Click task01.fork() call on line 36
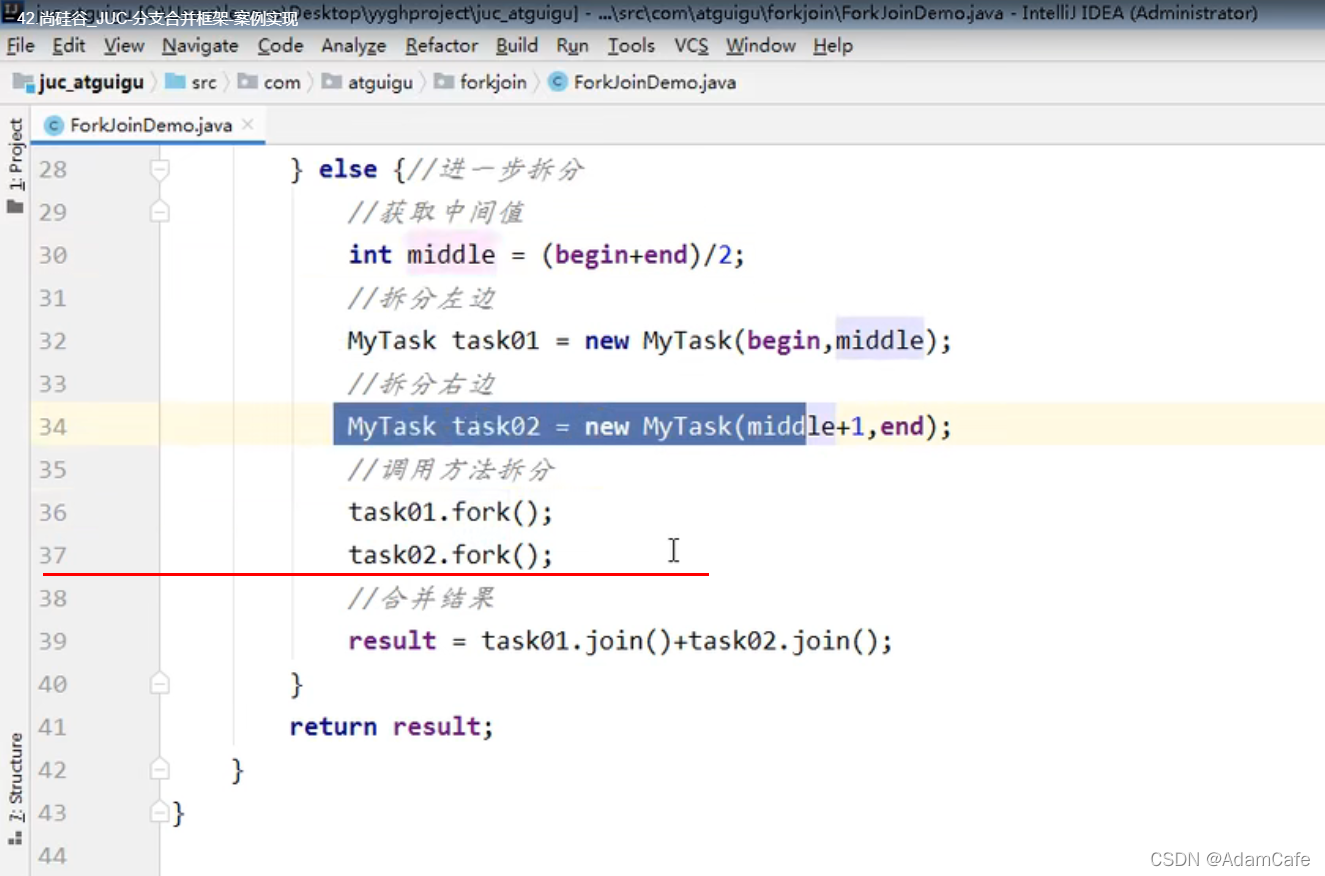1325x876 pixels. (450, 513)
